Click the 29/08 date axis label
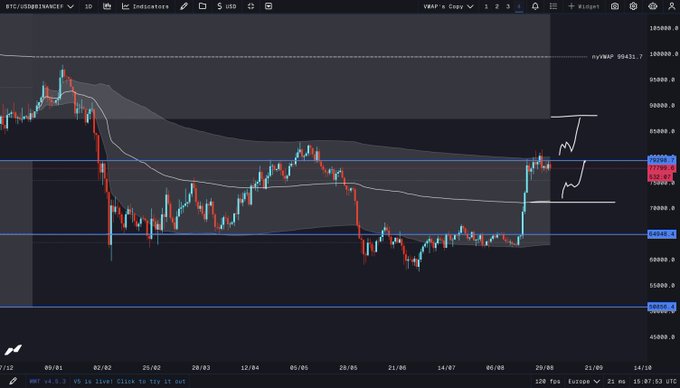The image size is (680, 388). pyautogui.click(x=544, y=368)
